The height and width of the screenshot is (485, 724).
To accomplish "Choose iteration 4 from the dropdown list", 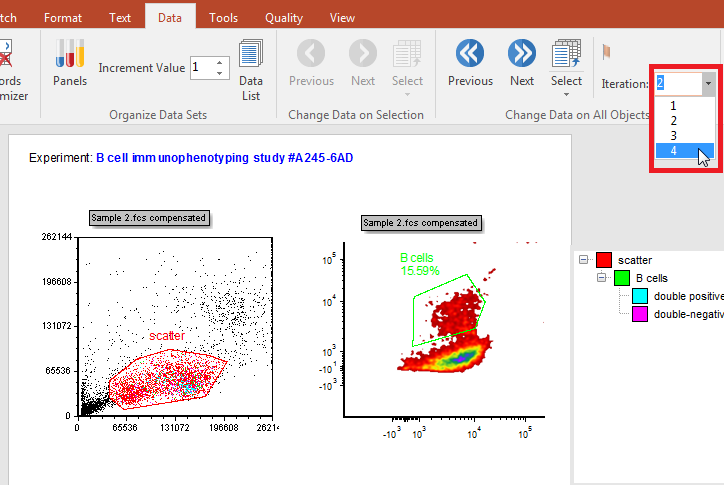I will [x=674, y=151].
